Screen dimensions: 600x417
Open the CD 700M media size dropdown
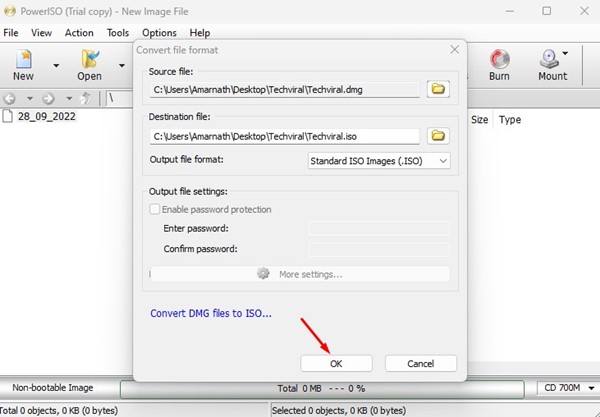click(568, 388)
